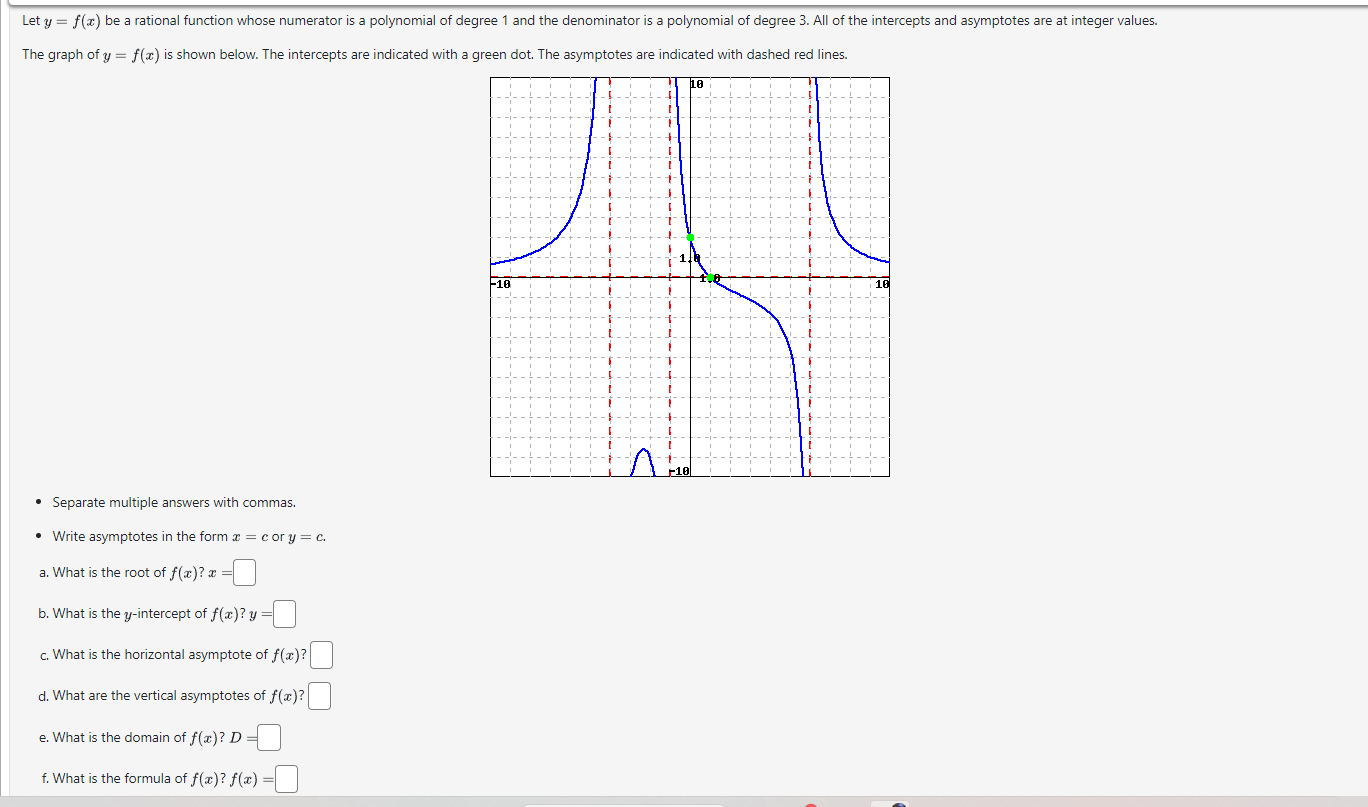1368x807 pixels.
Task: Click the origin point where the axes cross
Action: pyautogui.click(x=690, y=278)
